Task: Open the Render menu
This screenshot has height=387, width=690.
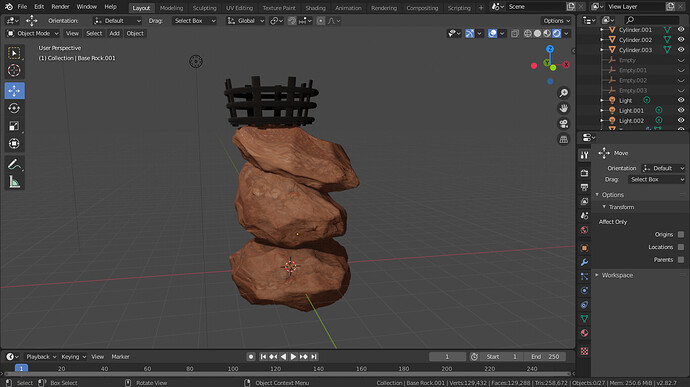Action: tap(60, 7)
